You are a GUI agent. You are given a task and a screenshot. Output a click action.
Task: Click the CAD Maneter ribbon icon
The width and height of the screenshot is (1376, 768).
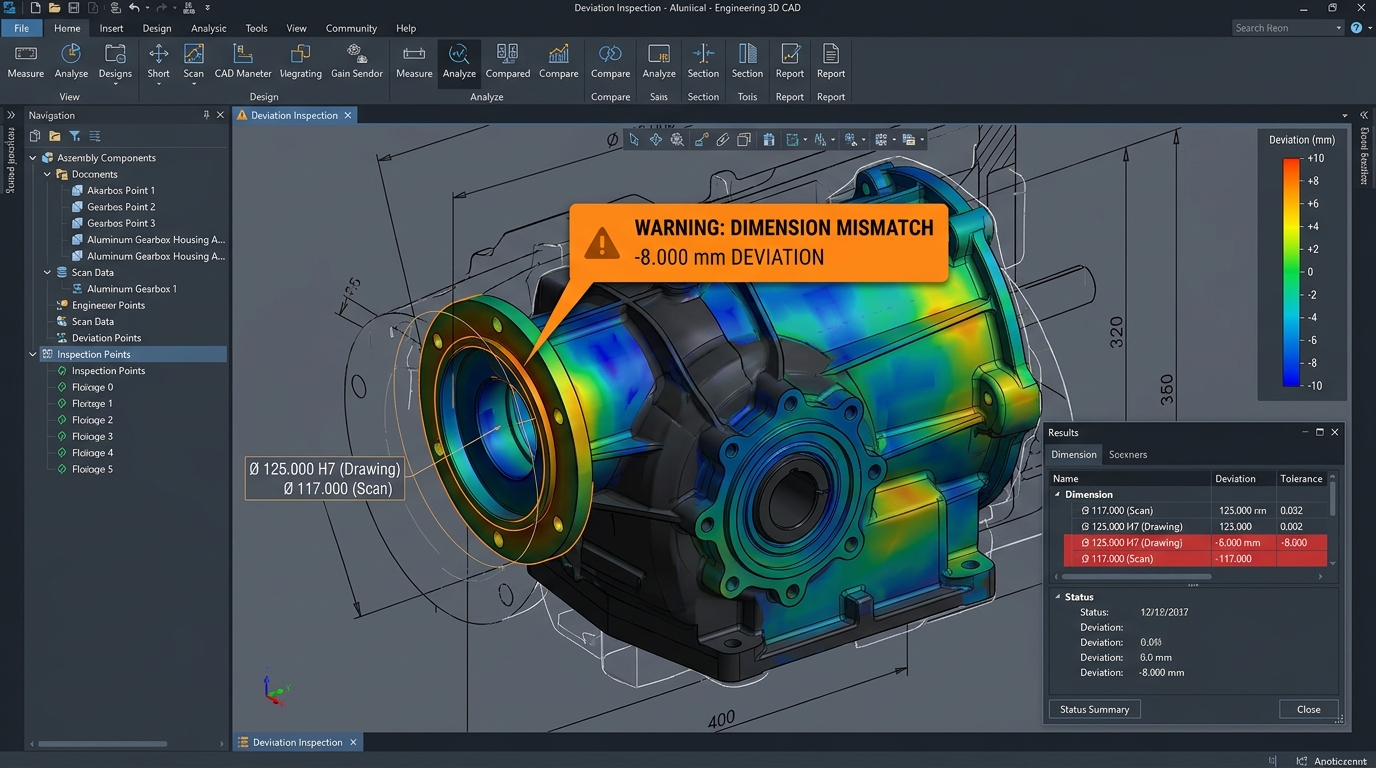(243, 54)
